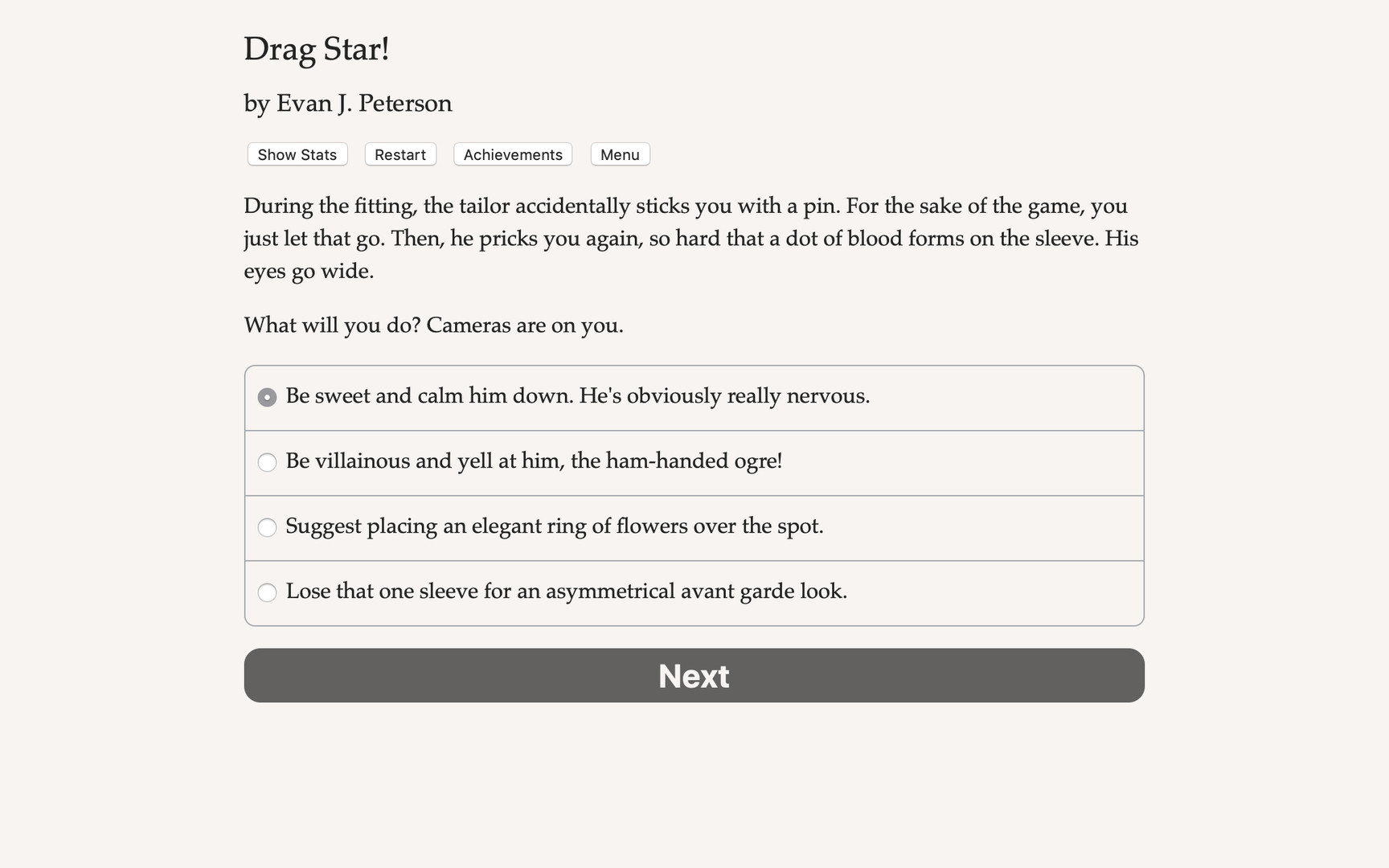Open the game Menu
This screenshot has height=868, width=1389.
tap(620, 154)
